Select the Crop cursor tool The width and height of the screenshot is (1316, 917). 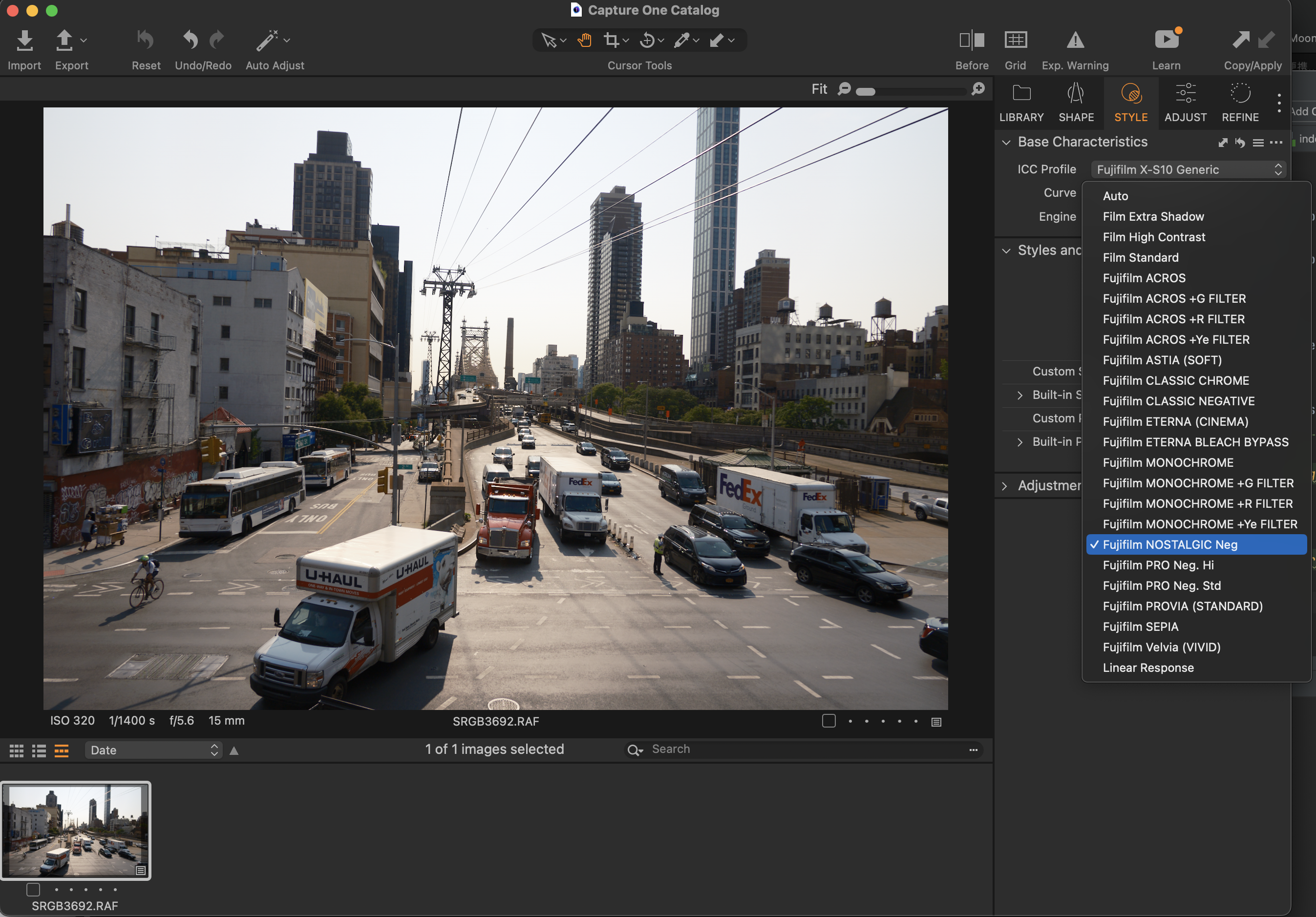(611, 40)
